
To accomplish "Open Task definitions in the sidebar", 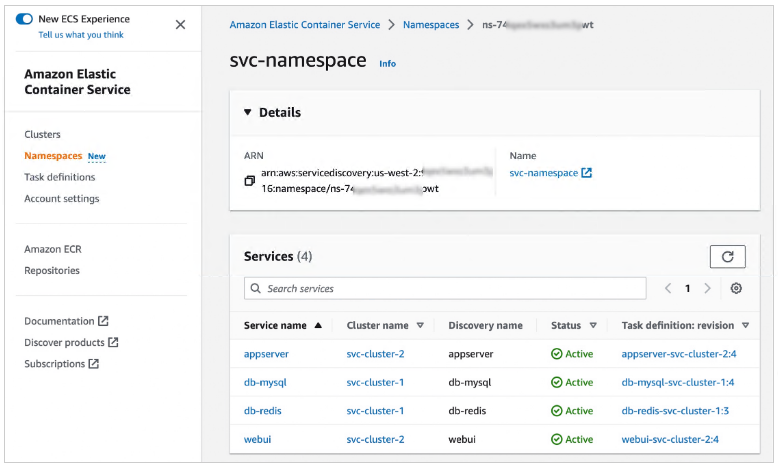I will (60, 177).
